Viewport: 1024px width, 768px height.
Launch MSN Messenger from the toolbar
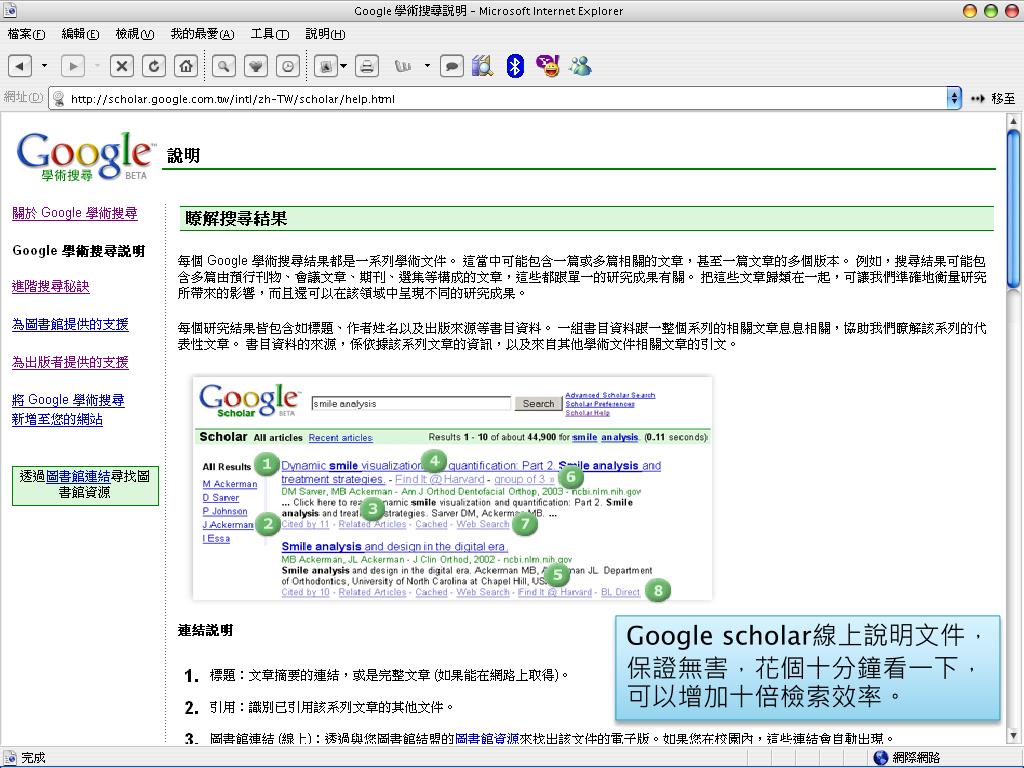click(x=580, y=66)
